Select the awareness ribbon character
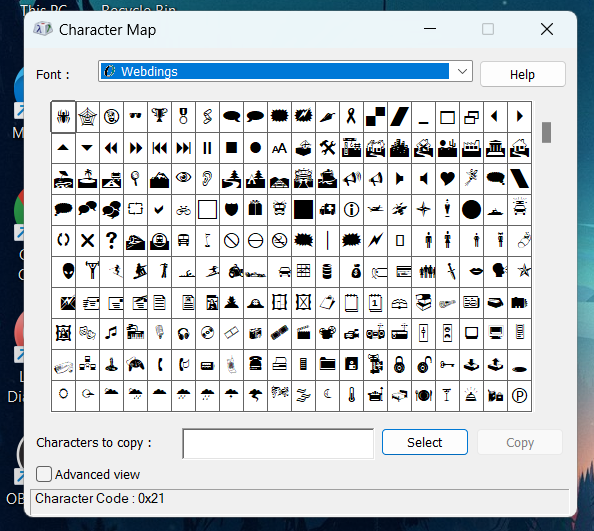Screen dimensions: 594x531 point(351,117)
